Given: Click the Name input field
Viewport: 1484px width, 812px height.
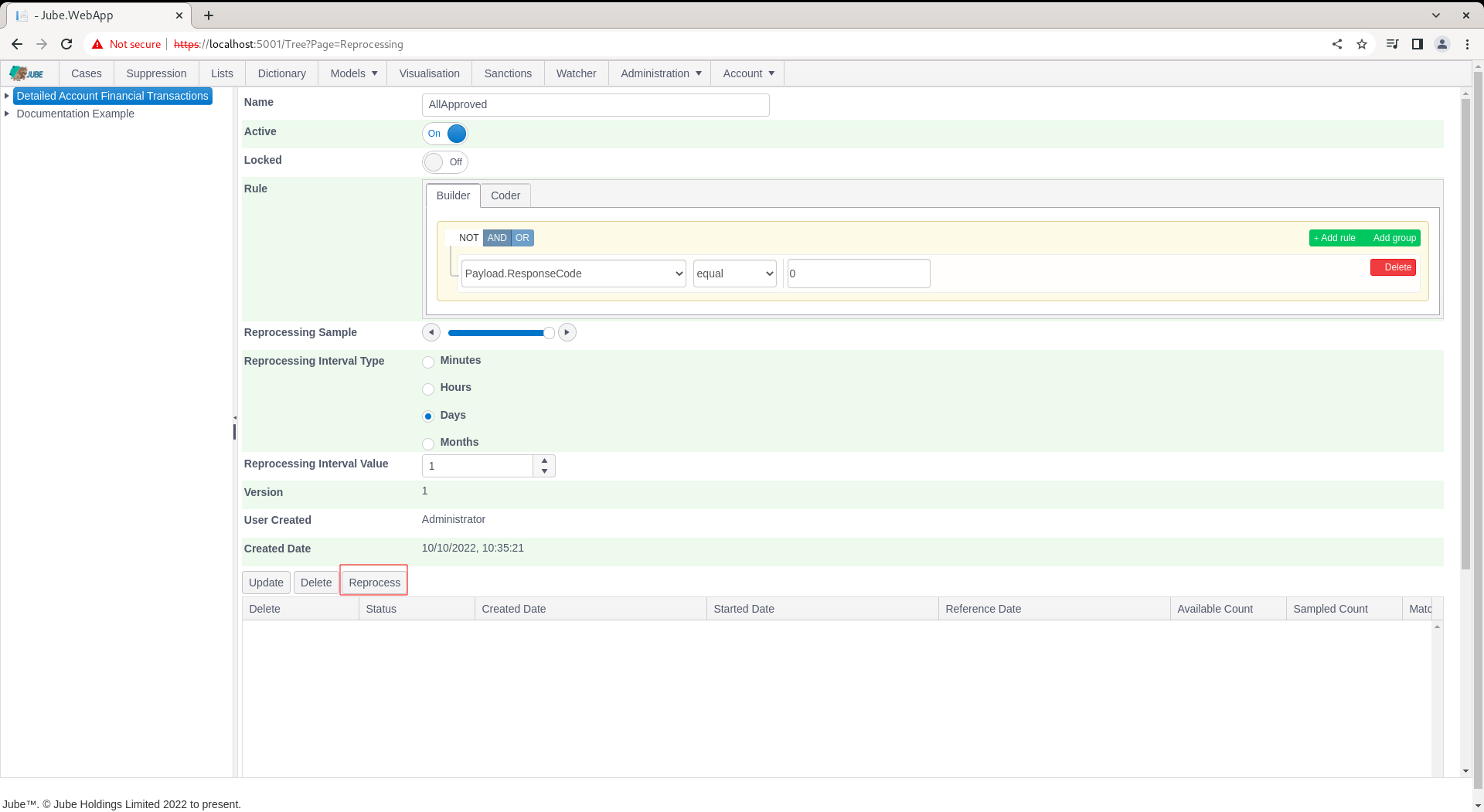Looking at the screenshot, I should [596, 105].
